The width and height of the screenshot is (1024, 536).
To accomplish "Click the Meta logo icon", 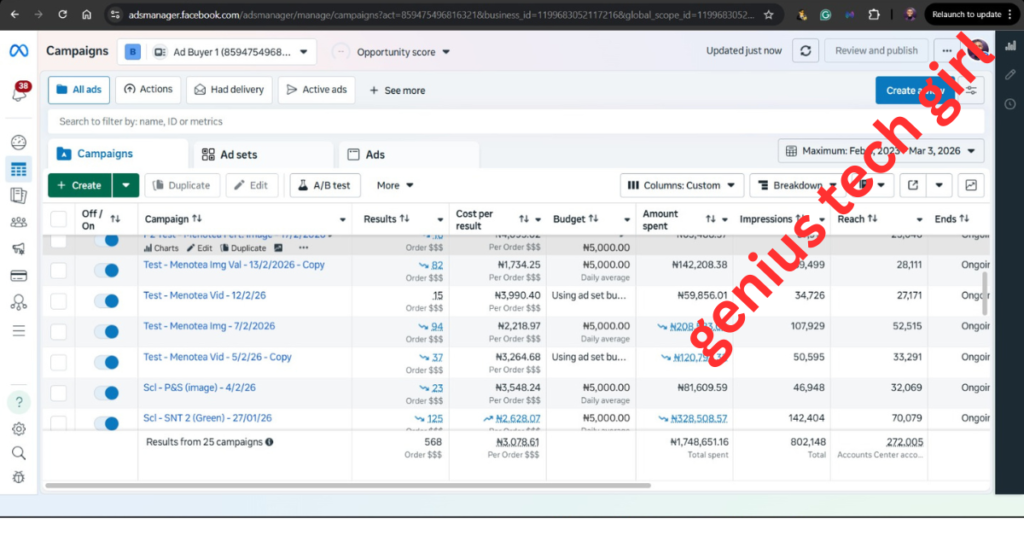I will pos(19,51).
